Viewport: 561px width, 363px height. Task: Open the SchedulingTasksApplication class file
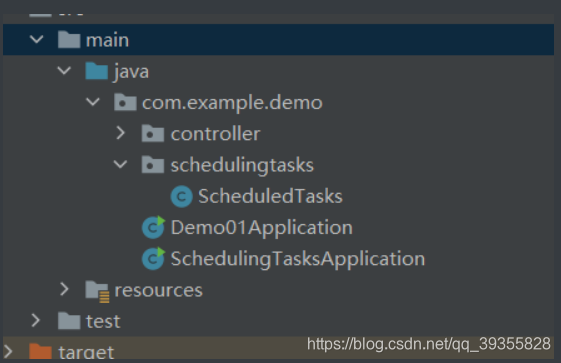click(x=298, y=259)
